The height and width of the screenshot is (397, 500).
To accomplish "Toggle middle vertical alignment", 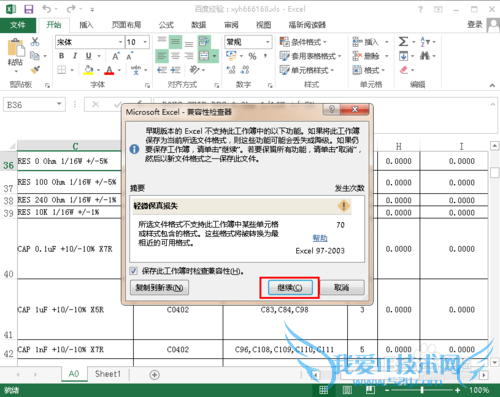I will pyautogui.click(x=175, y=42).
